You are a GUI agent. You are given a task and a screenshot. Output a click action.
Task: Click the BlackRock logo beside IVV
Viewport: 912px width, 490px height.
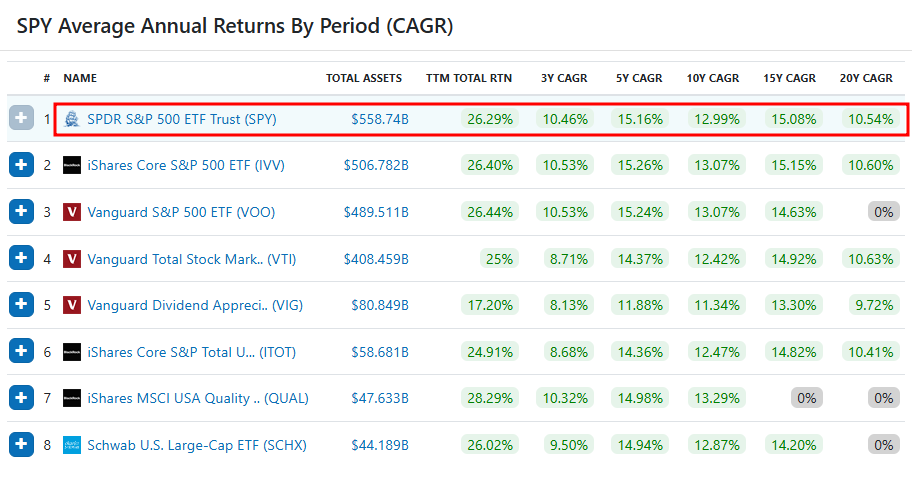tap(72, 165)
